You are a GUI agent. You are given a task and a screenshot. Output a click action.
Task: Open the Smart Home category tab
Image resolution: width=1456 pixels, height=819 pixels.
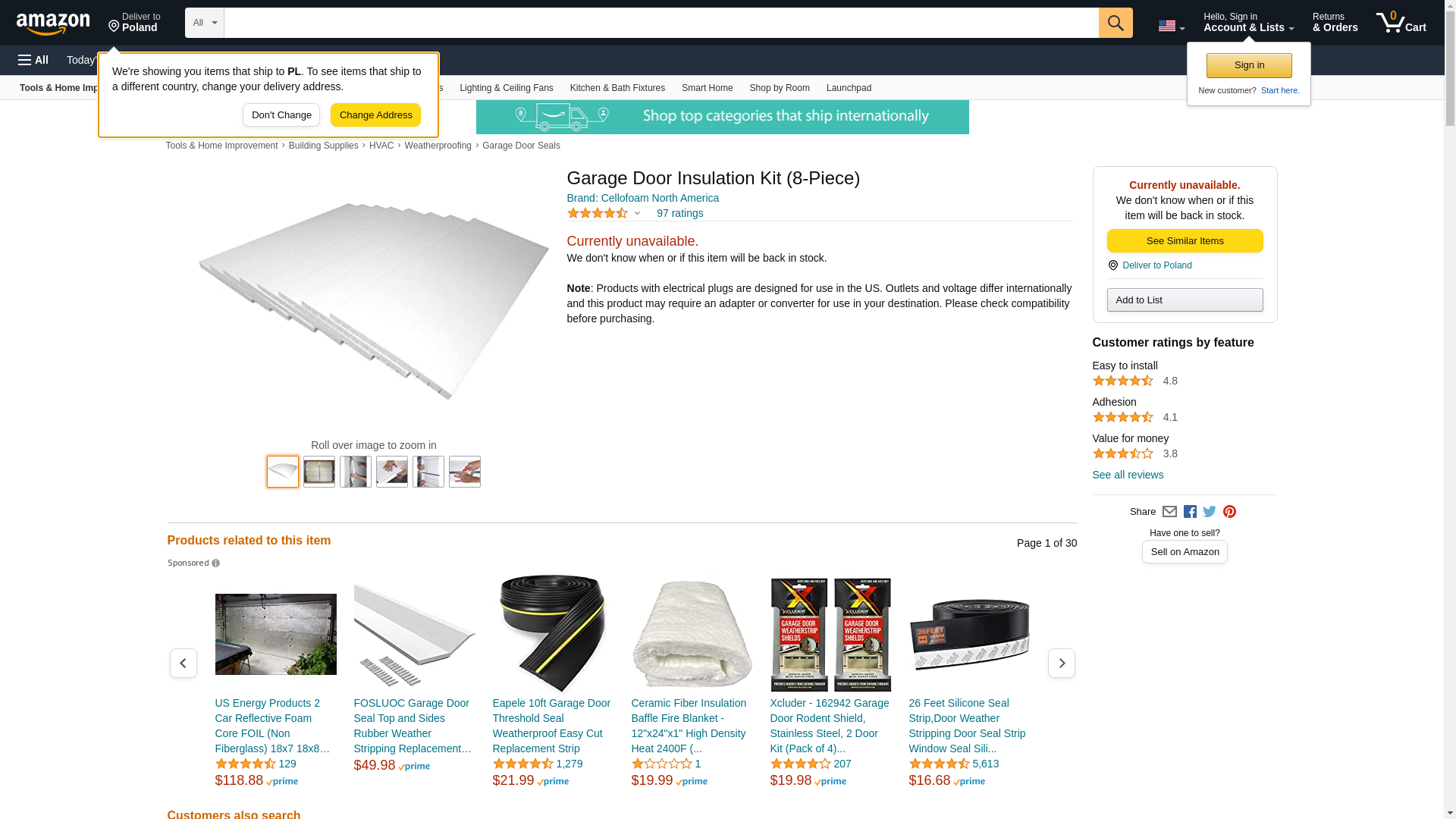[707, 88]
